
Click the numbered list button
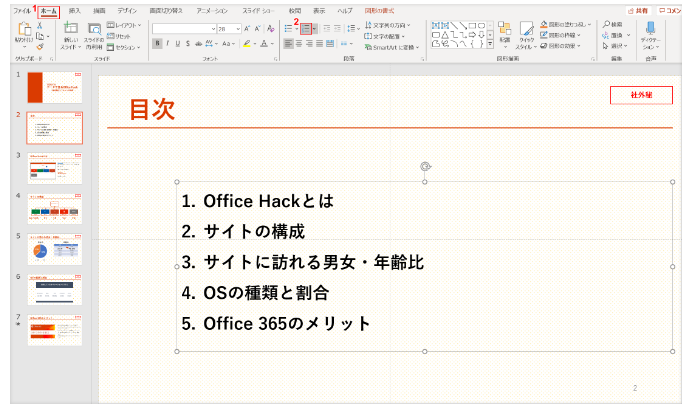click(x=307, y=29)
